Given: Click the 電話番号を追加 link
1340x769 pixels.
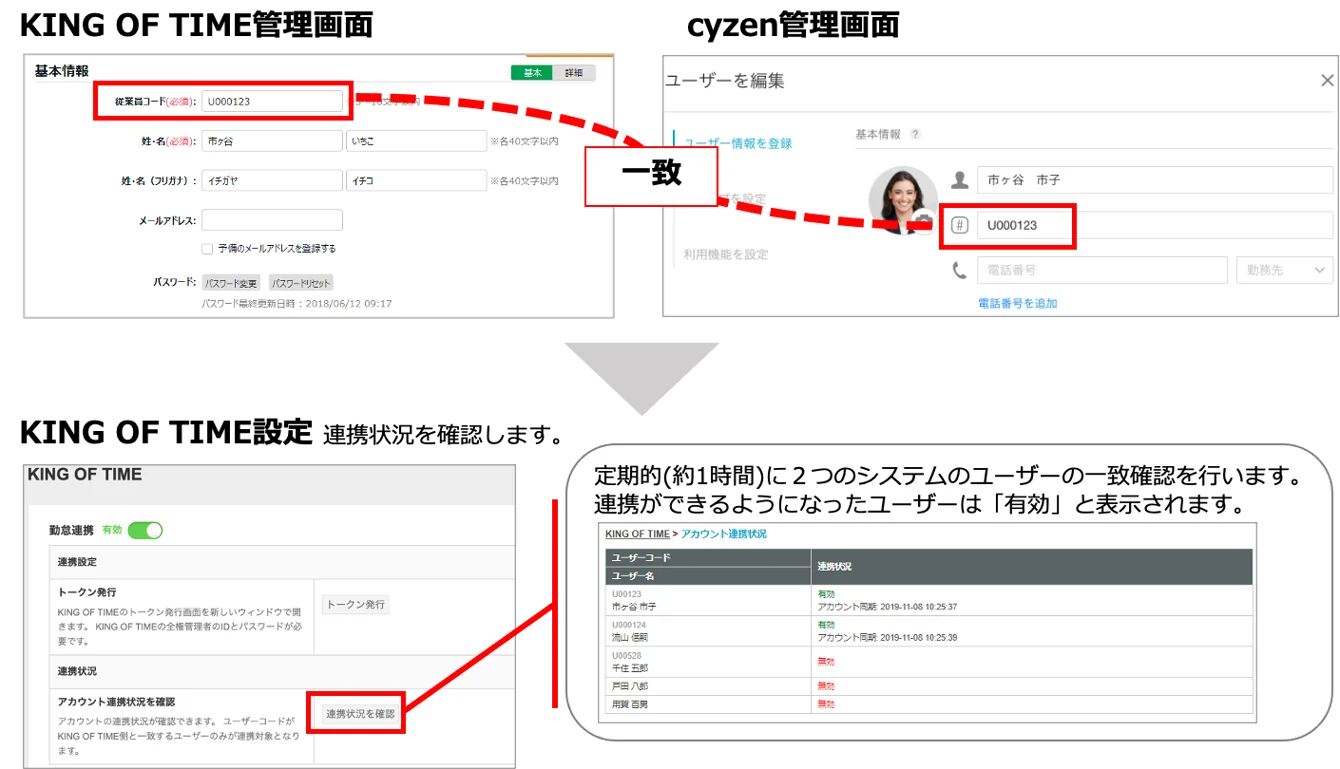Looking at the screenshot, I should pyautogui.click(x=1017, y=303).
